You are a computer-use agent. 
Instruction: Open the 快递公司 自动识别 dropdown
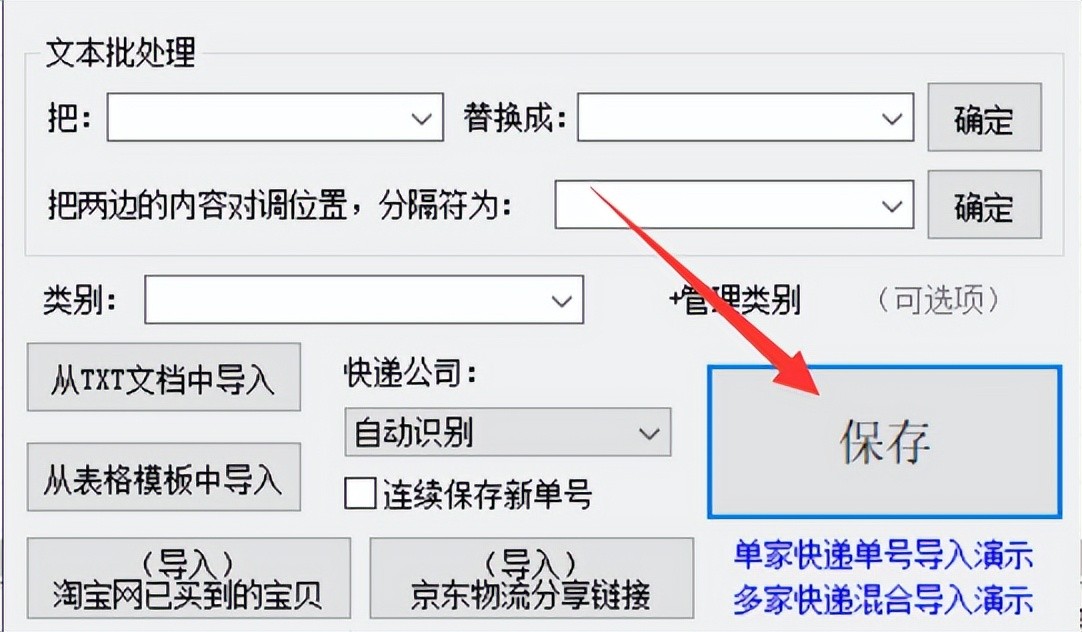(x=508, y=432)
